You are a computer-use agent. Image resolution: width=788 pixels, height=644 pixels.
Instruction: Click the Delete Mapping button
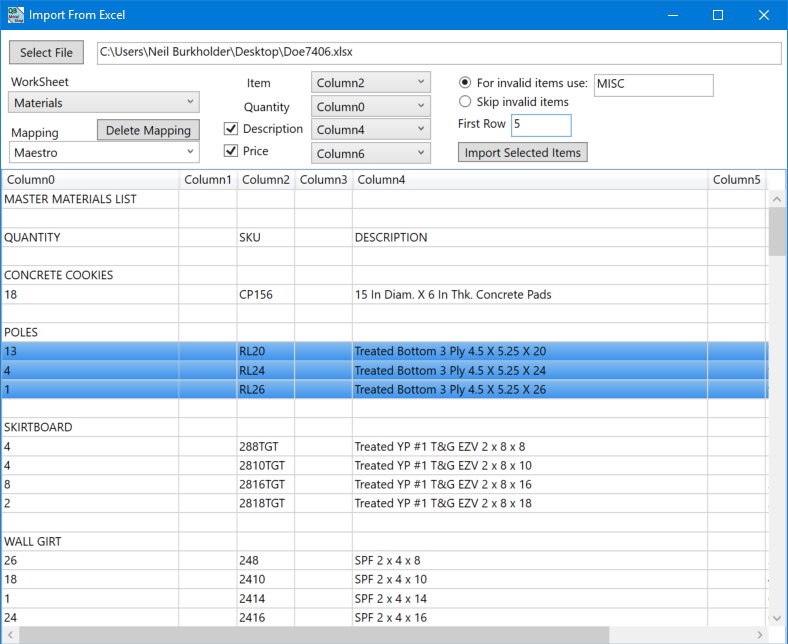click(x=149, y=130)
